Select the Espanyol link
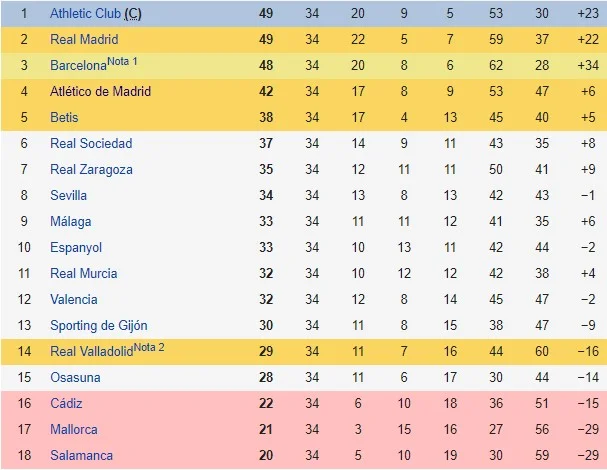607x470 pixels. point(76,248)
